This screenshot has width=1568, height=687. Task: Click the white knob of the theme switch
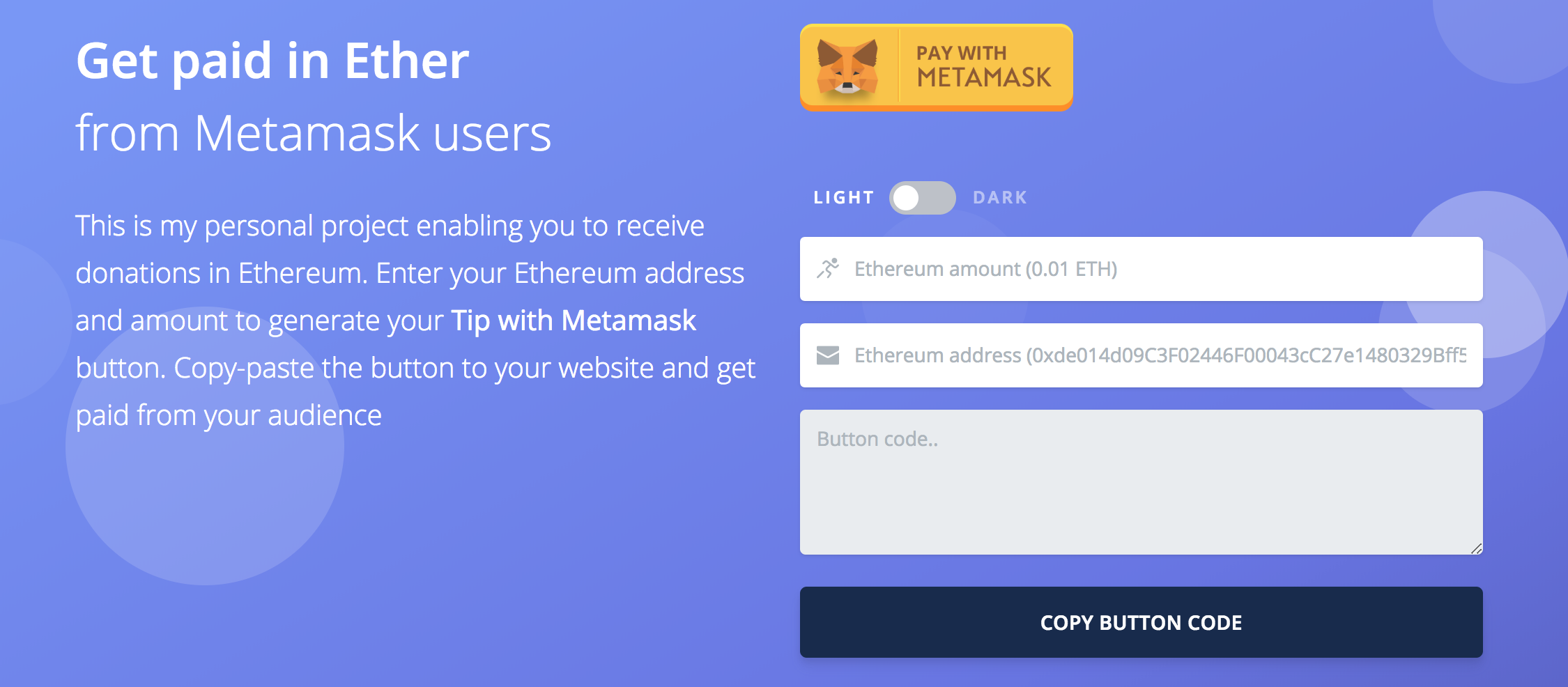click(906, 198)
